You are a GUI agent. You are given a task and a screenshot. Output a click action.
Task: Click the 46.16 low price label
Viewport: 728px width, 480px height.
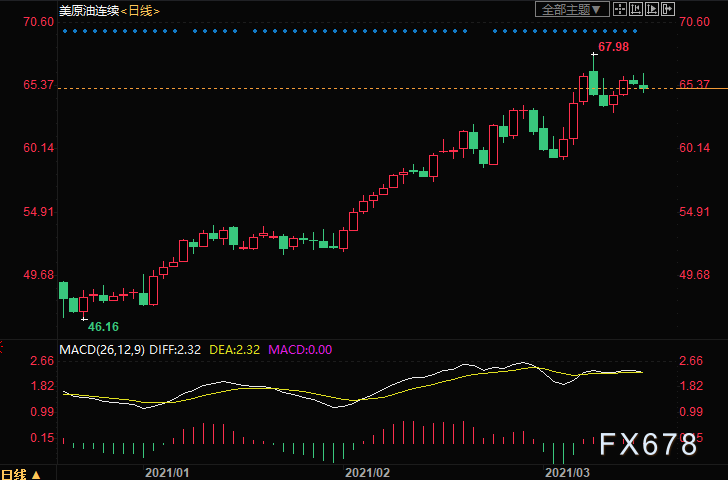coord(103,327)
